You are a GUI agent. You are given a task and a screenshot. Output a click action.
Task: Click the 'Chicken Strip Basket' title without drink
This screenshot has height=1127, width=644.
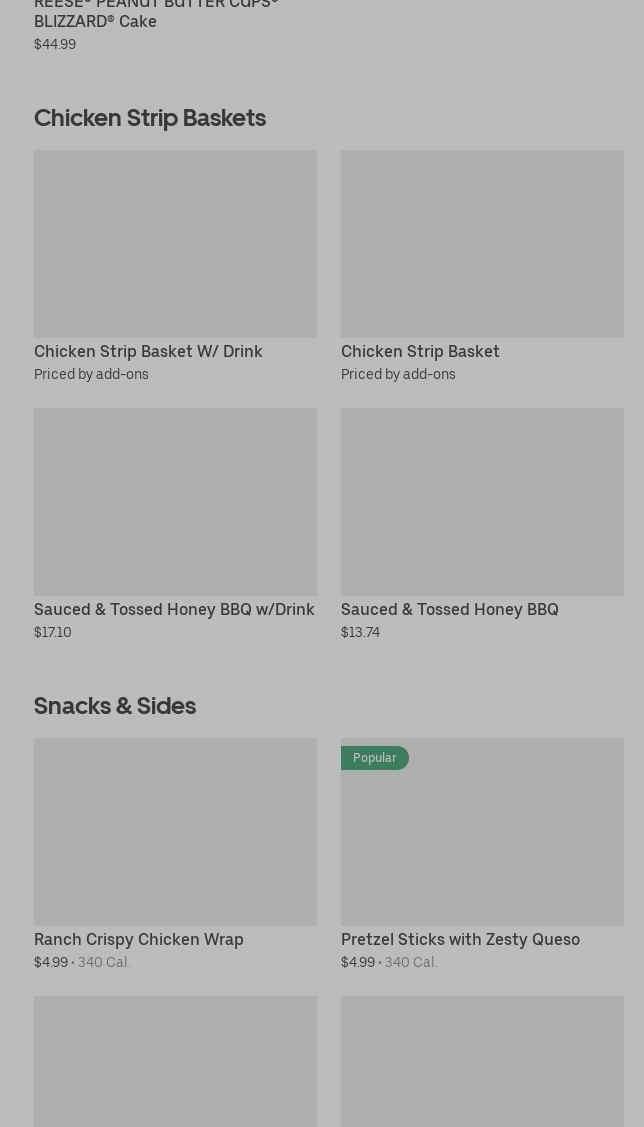coord(420,351)
